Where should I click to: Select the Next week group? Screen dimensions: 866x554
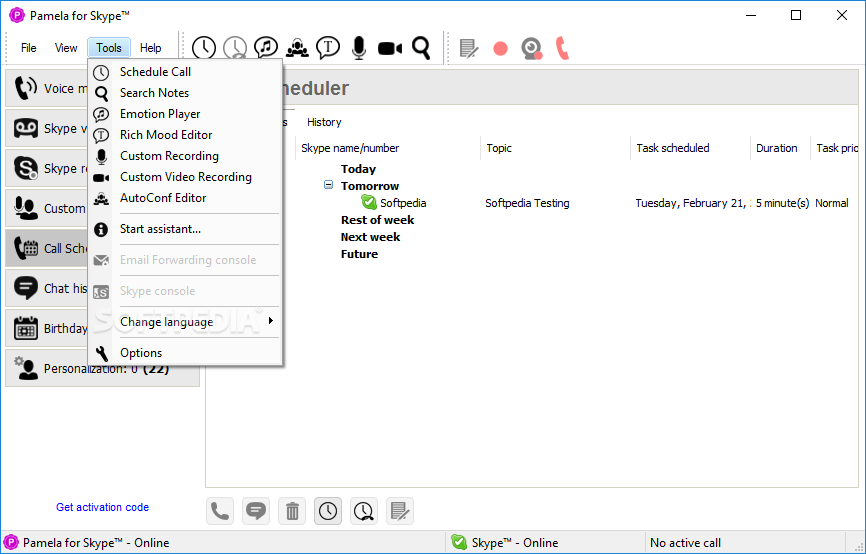(x=370, y=237)
